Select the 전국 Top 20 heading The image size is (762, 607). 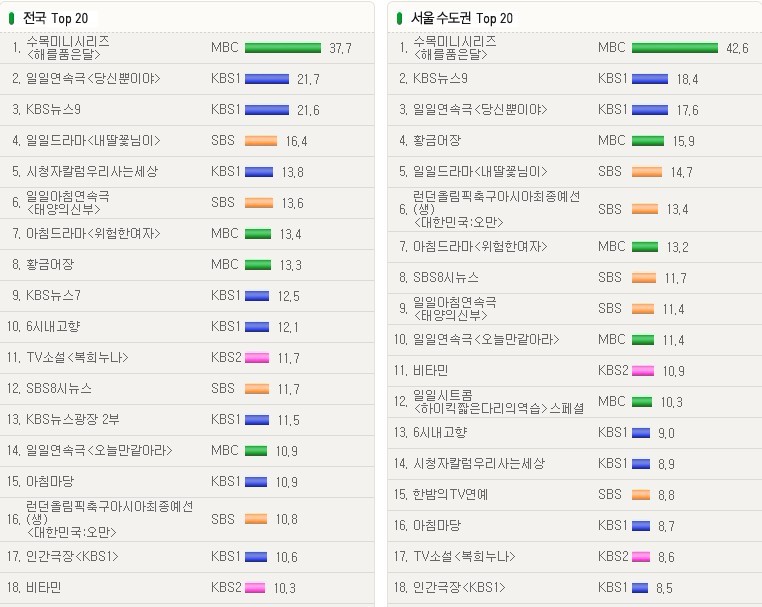pos(55,18)
